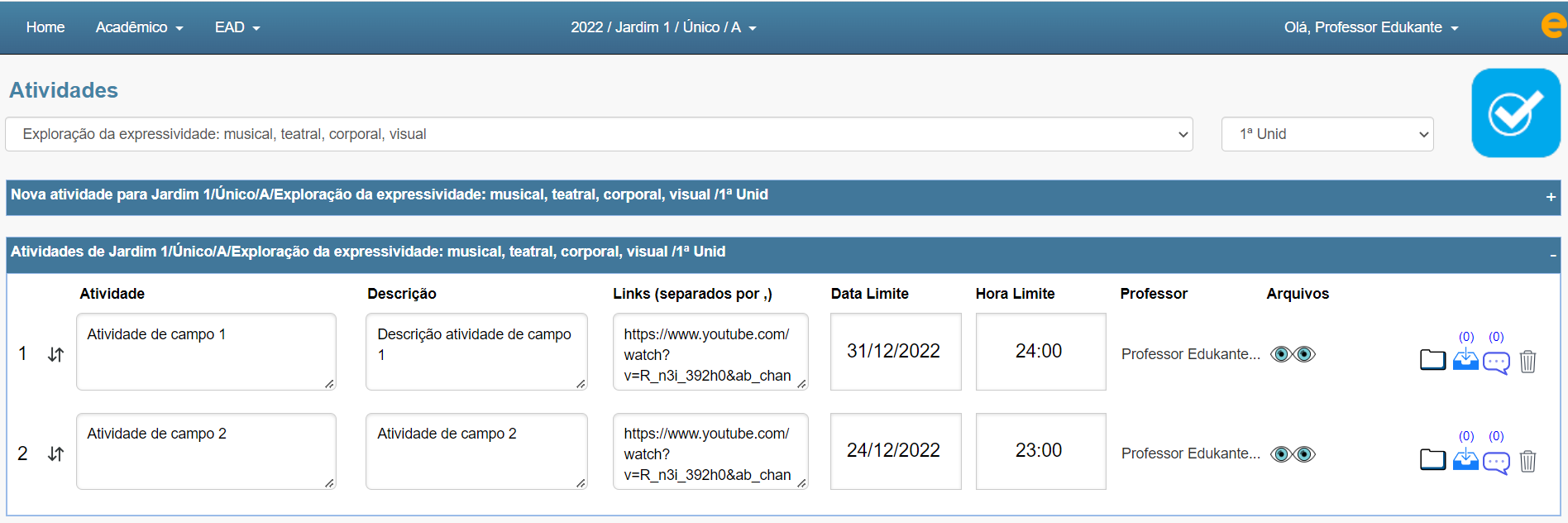The image size is (1568, 523).
Task: Click the links field of Atividade de campo 2
Action: point(710,451)
